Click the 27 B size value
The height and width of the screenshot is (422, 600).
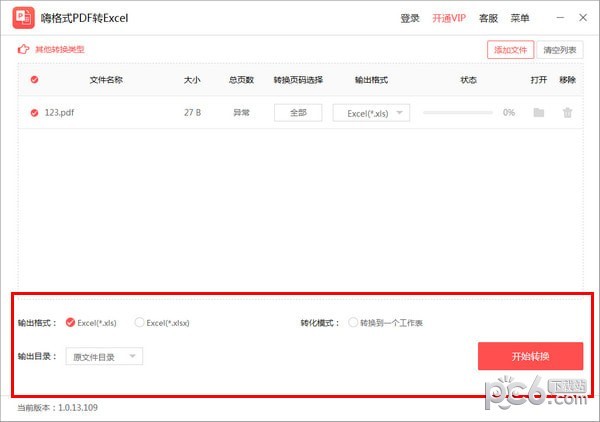[x=192, y=112]
